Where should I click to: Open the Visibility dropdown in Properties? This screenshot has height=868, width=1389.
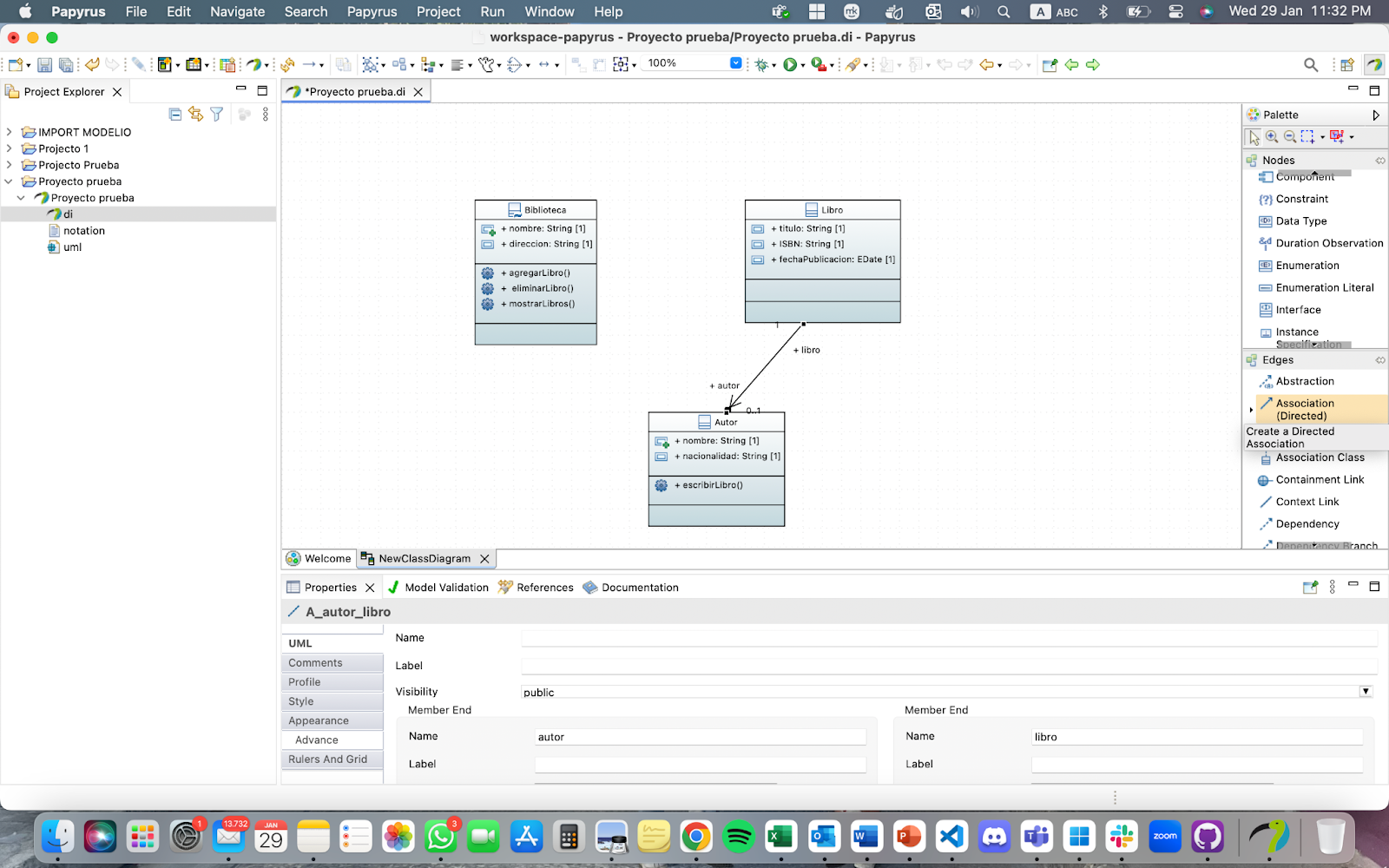(1366, 692)
